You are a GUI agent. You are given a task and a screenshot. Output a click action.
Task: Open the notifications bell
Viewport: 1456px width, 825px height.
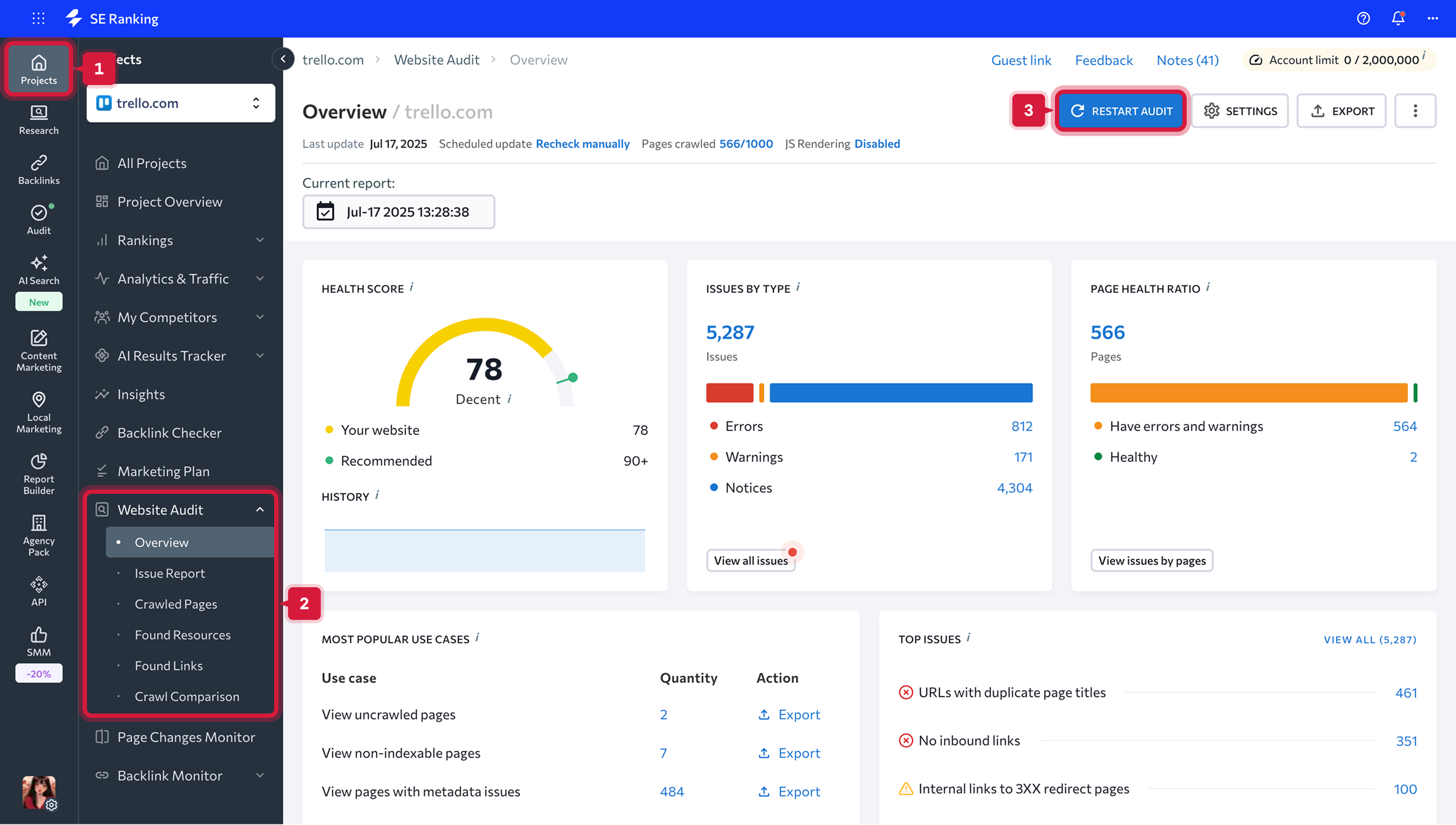click(x=1397, y=18)
